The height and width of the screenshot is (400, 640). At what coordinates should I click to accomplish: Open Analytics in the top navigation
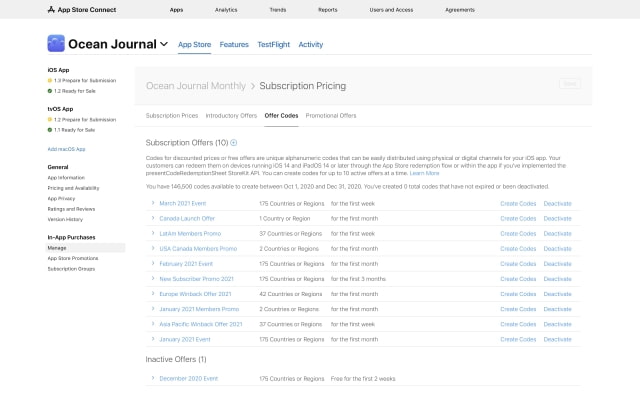point(226,9)
